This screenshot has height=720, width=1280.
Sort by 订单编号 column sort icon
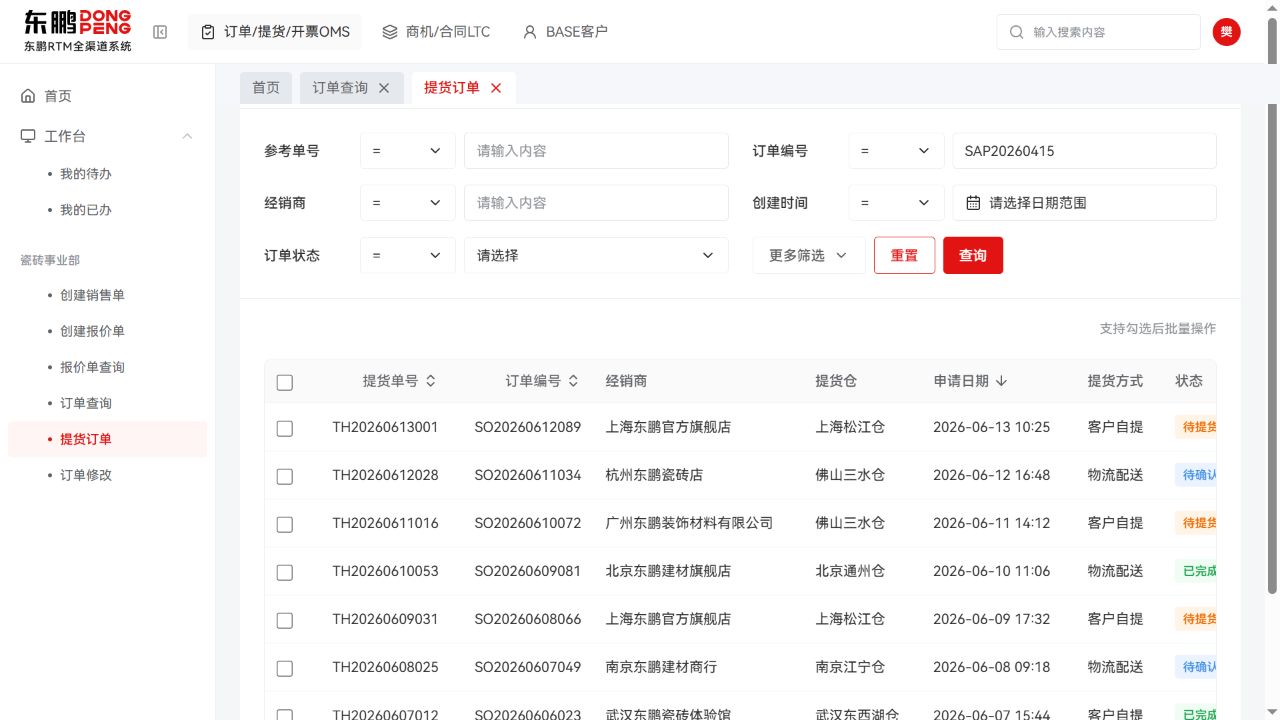tap(573, 381)
